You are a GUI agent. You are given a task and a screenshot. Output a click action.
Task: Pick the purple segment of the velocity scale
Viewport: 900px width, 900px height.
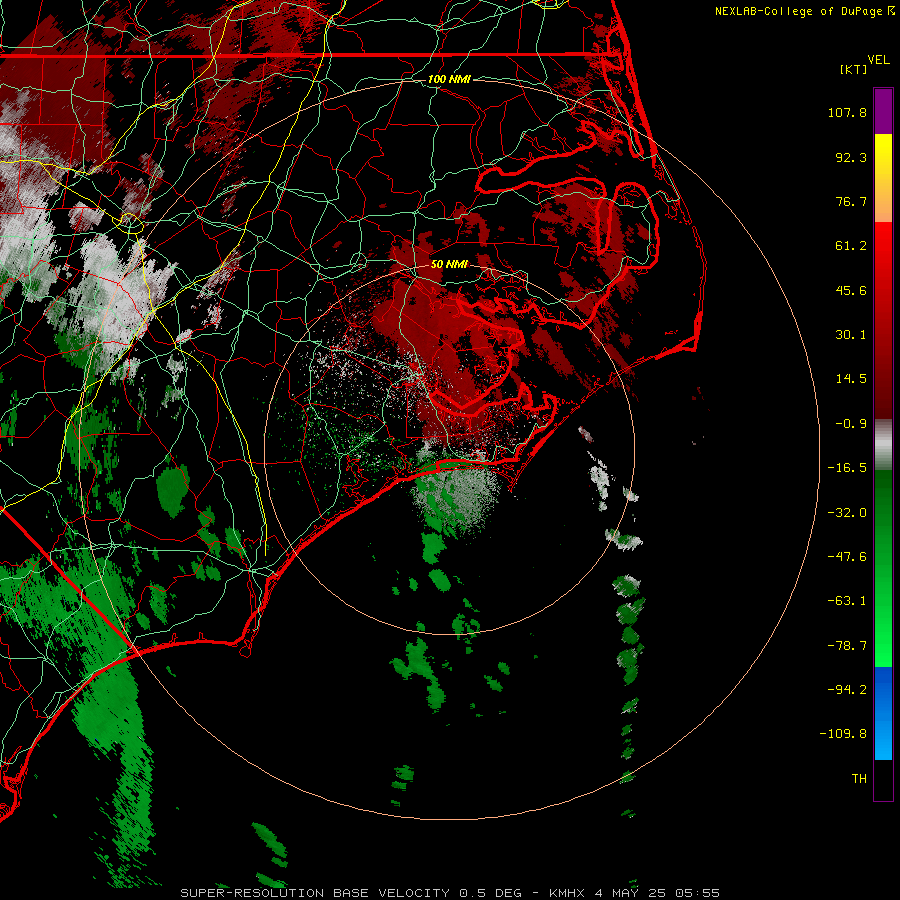pyautogui.click(x=883, y=111)
